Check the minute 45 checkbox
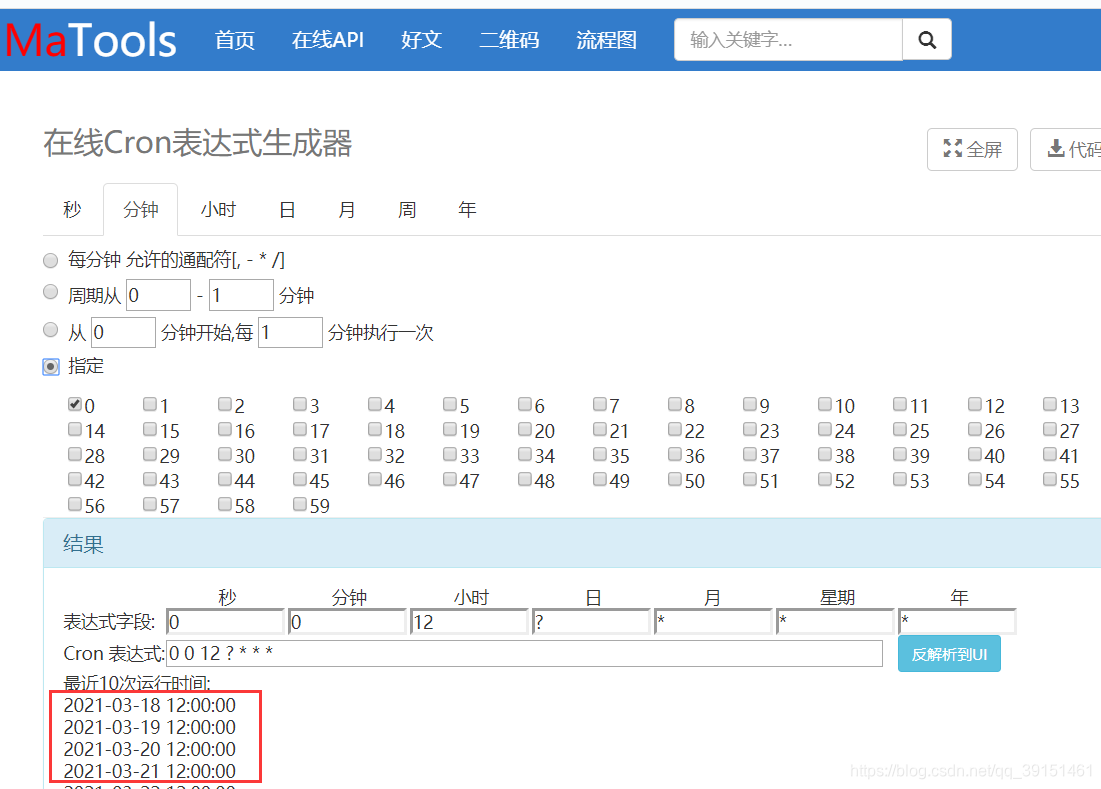This screenshot has width=1101, height=789. click(x=300, y=479)
